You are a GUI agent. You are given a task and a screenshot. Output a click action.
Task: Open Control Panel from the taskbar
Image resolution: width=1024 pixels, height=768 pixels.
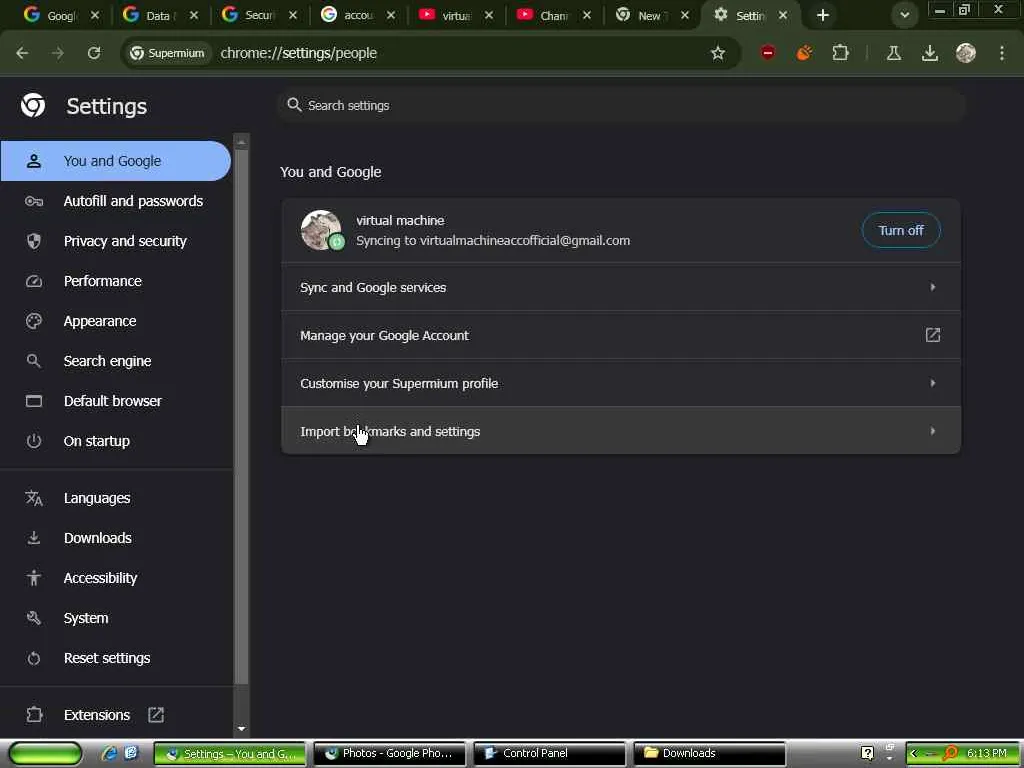[x=549, y=753]
